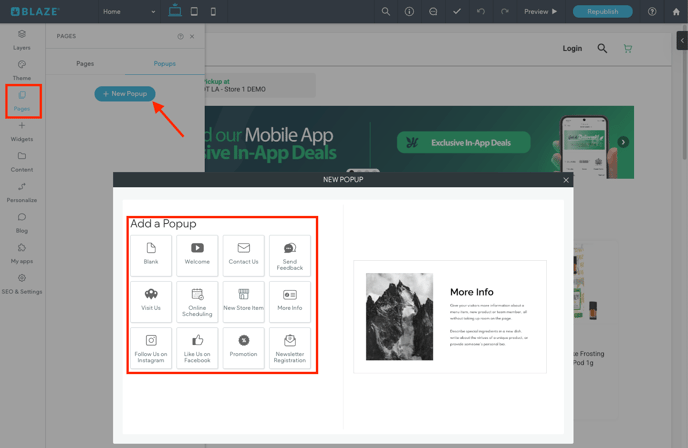Switch to mobile device view
Viewport: 688px width, 448px height.
click(x=213, y=12)
